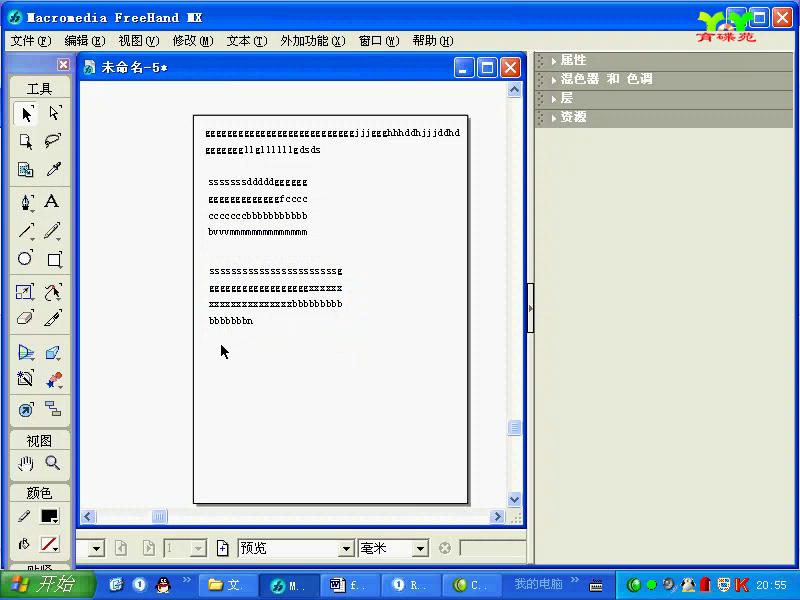Open the 窗口 menu
This screenshot has width=800, height=600.
(379, 41)
